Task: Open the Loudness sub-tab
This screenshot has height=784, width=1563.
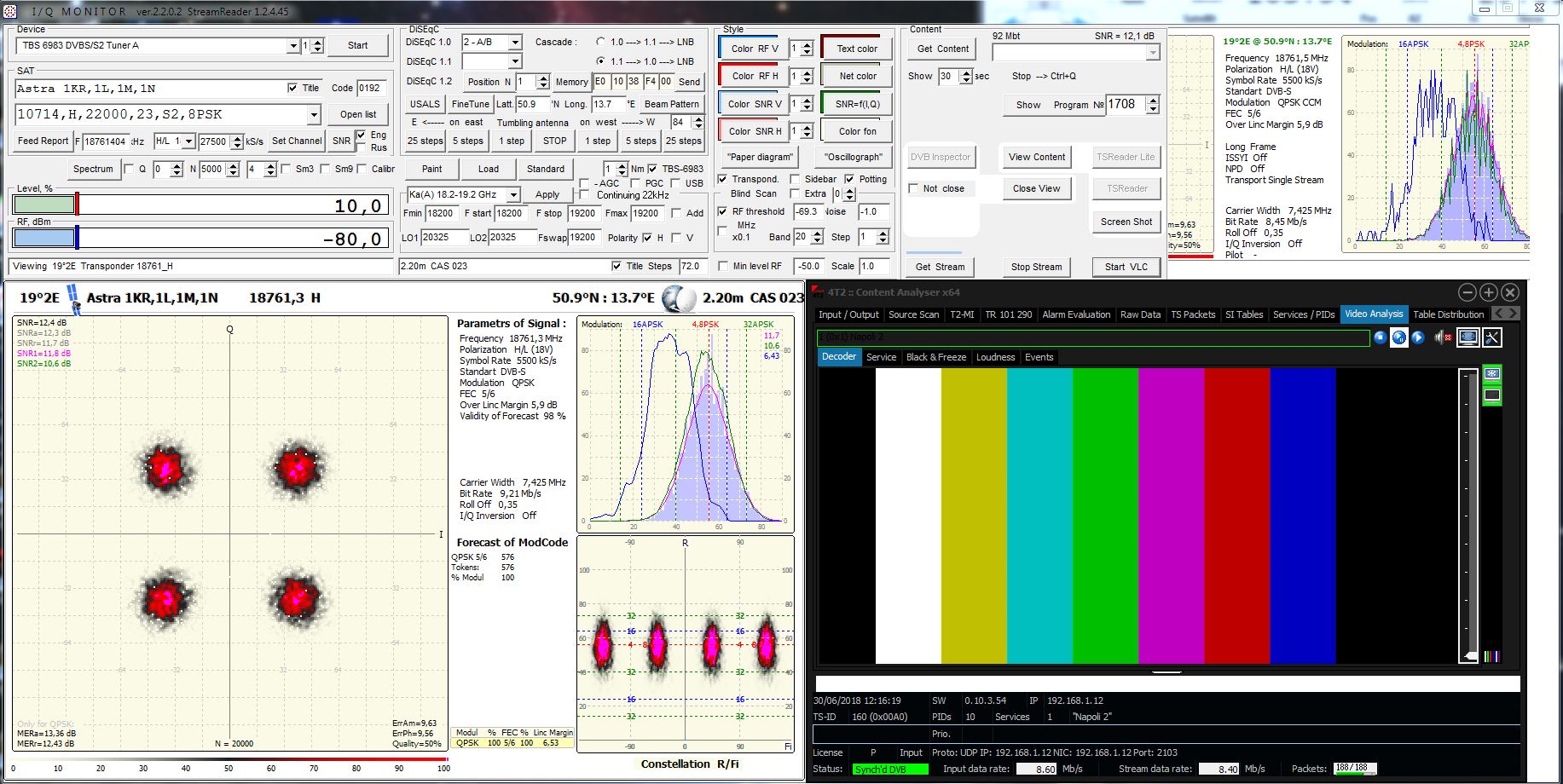Action: [995, 357]
